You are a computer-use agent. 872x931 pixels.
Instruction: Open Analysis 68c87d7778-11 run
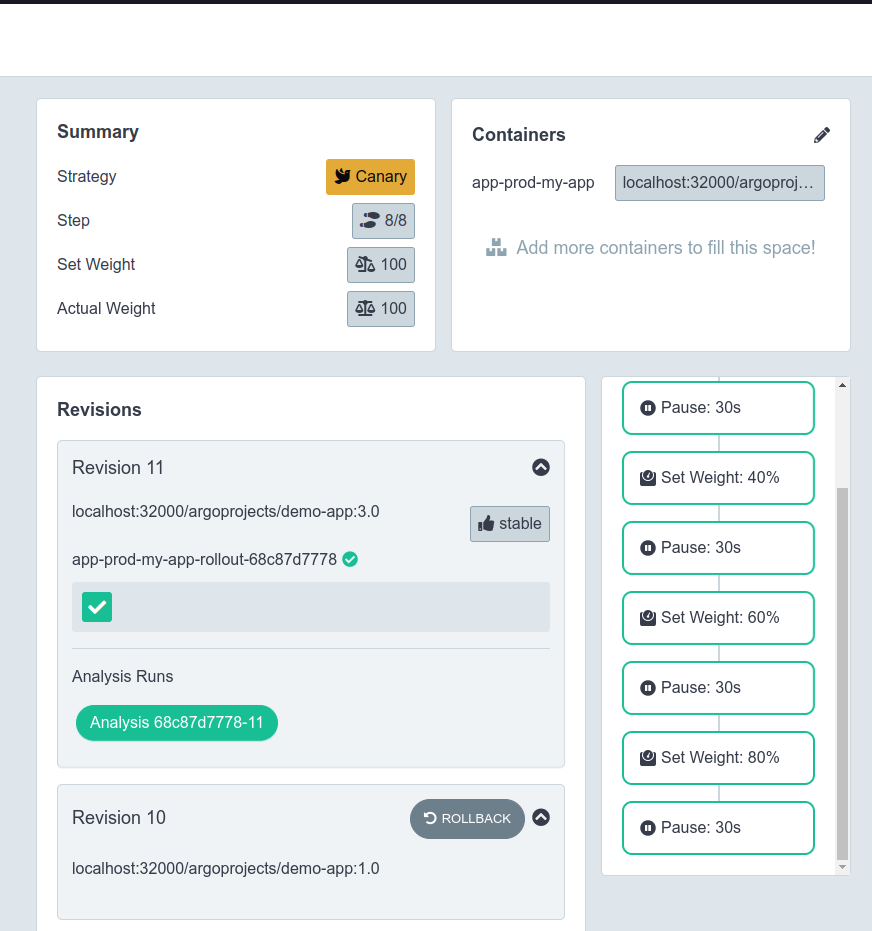pos(176,723)
